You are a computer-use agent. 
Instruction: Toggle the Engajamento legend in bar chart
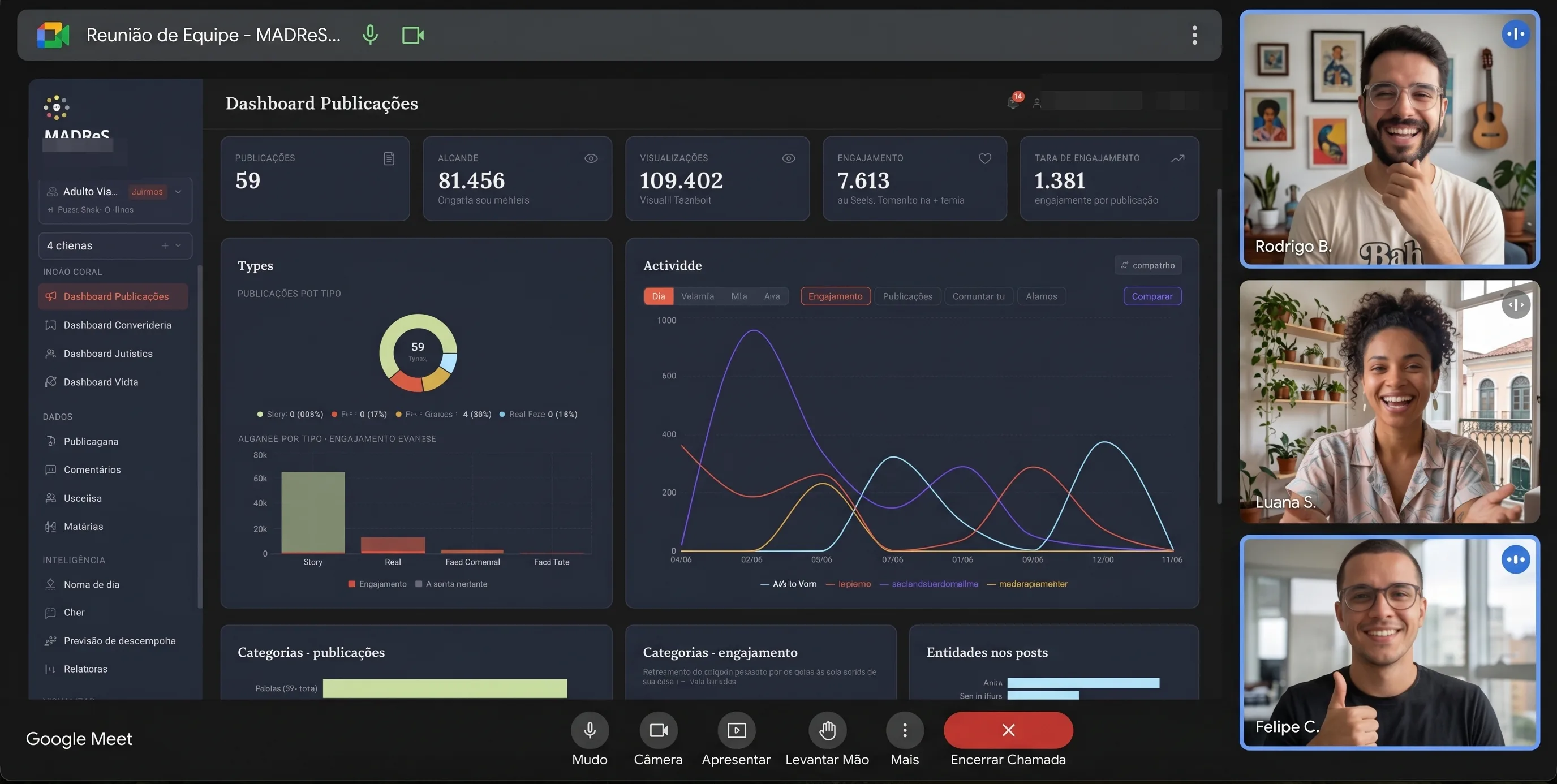click(x=377, y=584)
